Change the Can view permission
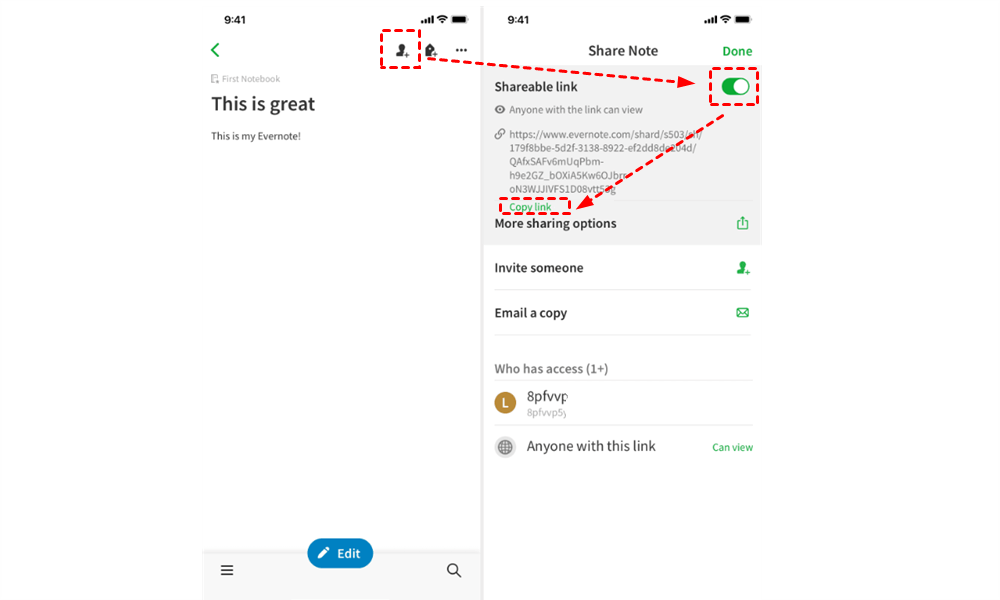The height and width of the screenshot is (600, 1000). tap(732, 448)
